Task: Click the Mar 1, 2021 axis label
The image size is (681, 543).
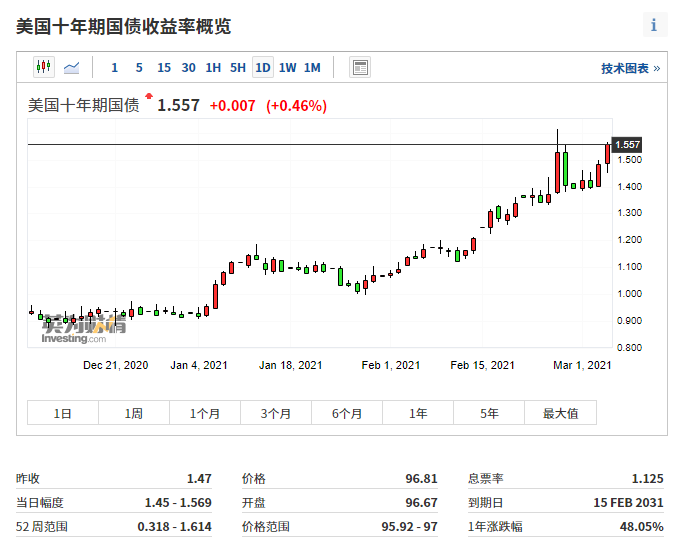Action: click(582, 365)
